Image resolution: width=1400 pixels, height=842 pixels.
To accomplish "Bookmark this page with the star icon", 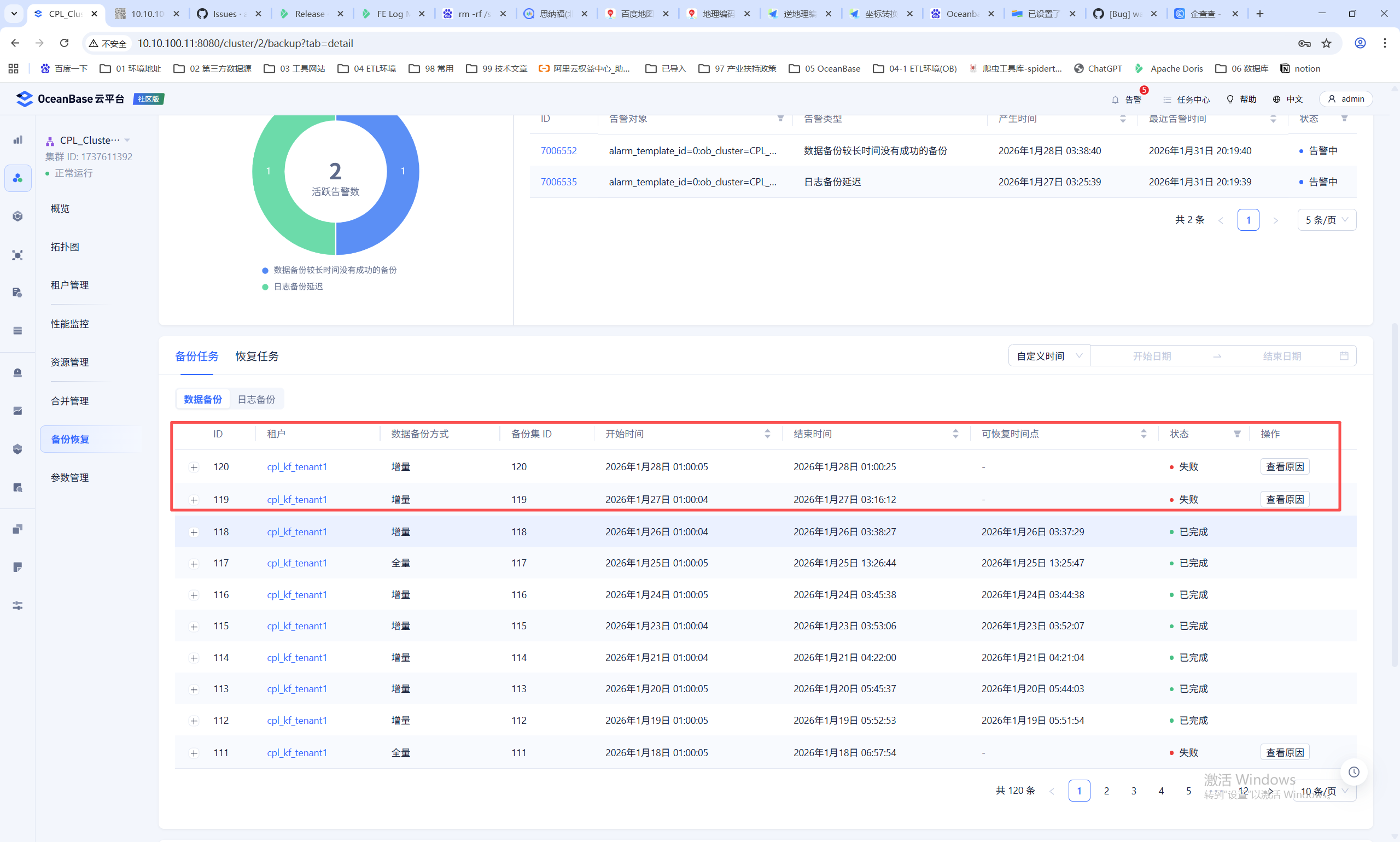I will (x=1326, y=43).
